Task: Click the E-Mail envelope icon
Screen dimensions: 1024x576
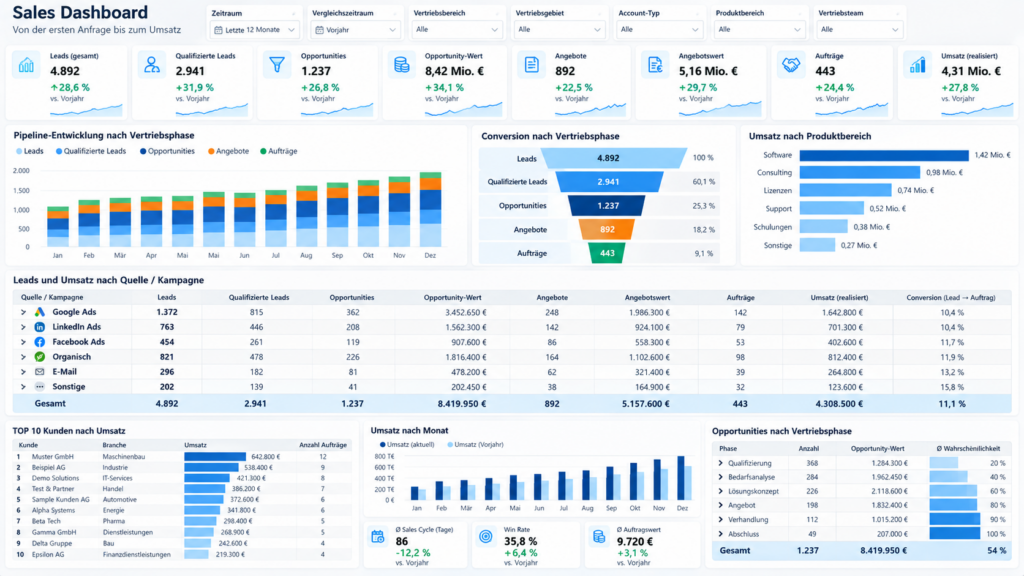Action: pyautogui.click(x=40, y=372)
